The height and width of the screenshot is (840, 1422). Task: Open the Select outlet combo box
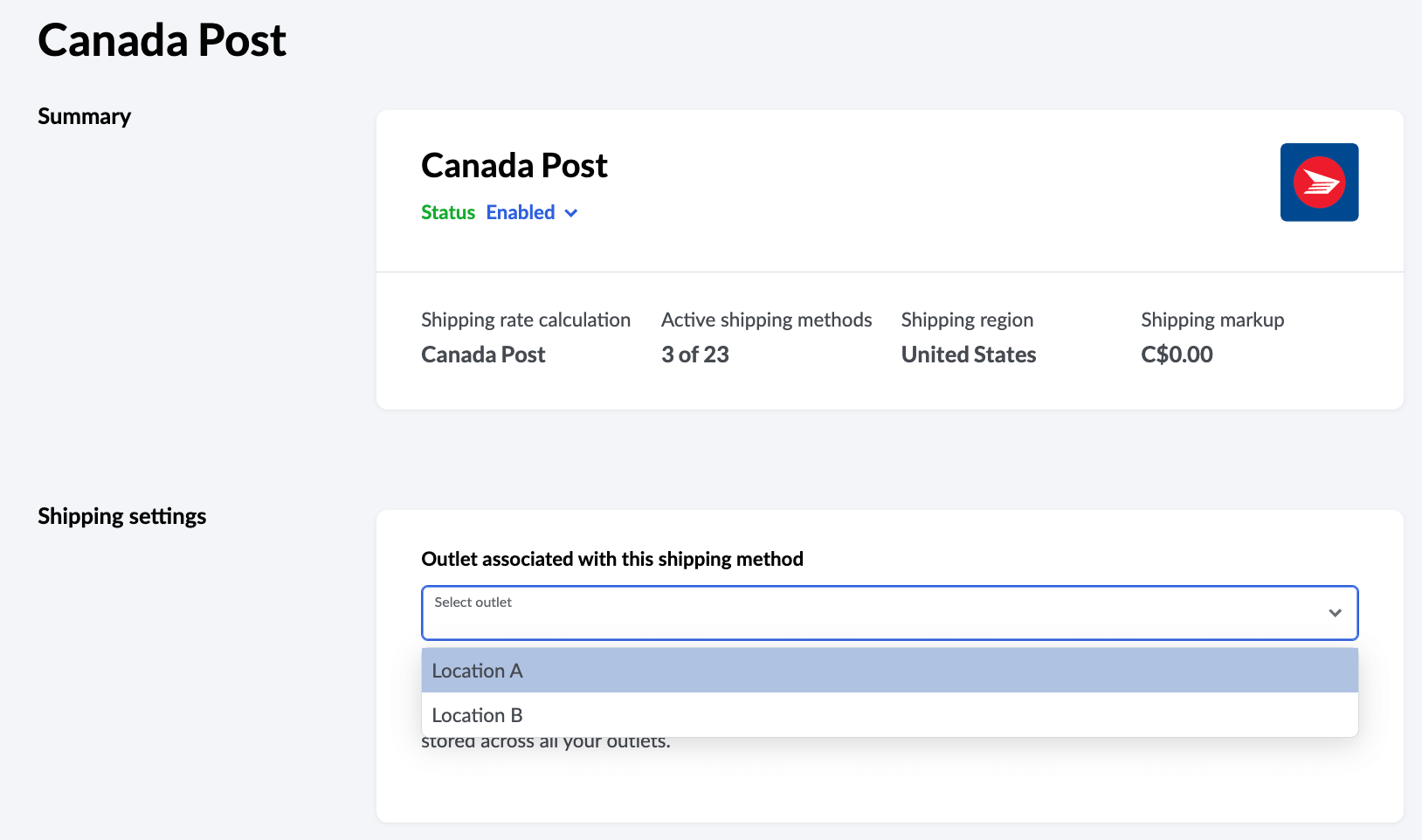(889, 613)
